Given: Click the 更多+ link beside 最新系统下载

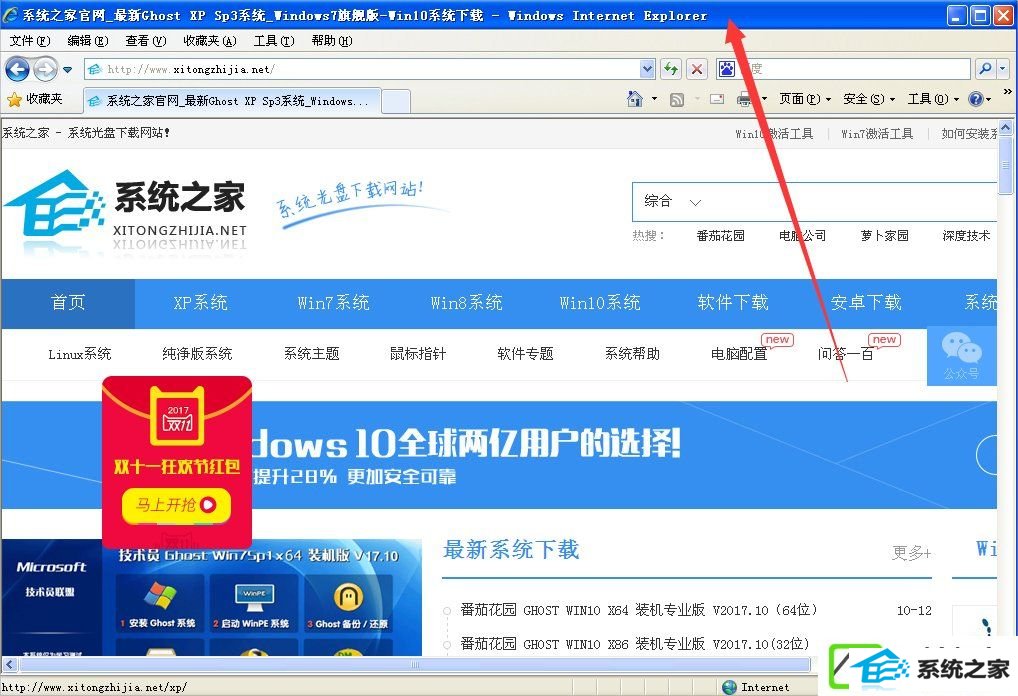Looking at the screenshot, I should click(x=912, y=553).
